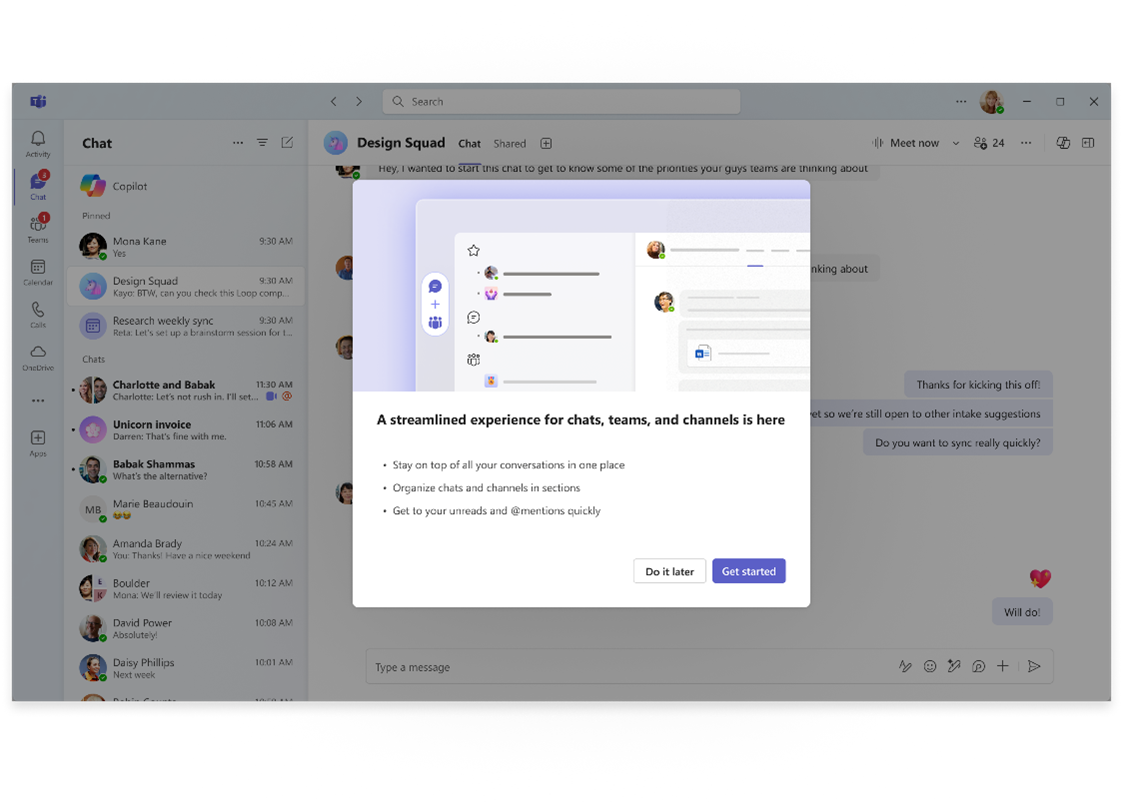Expand the Meet now dropdown chevron

click(955, 142)
